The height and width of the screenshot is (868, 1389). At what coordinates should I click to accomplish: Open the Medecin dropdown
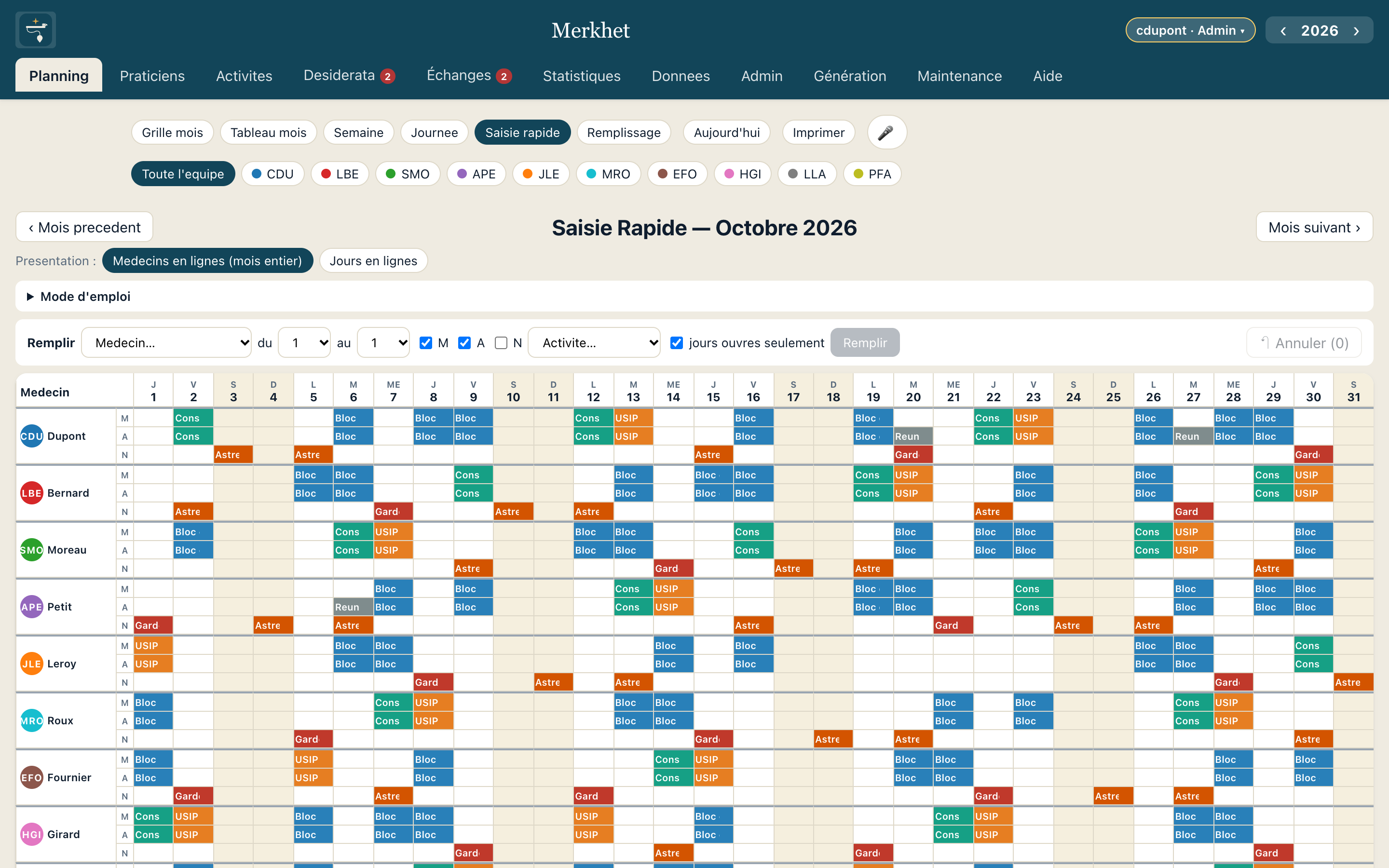(166, 343)
